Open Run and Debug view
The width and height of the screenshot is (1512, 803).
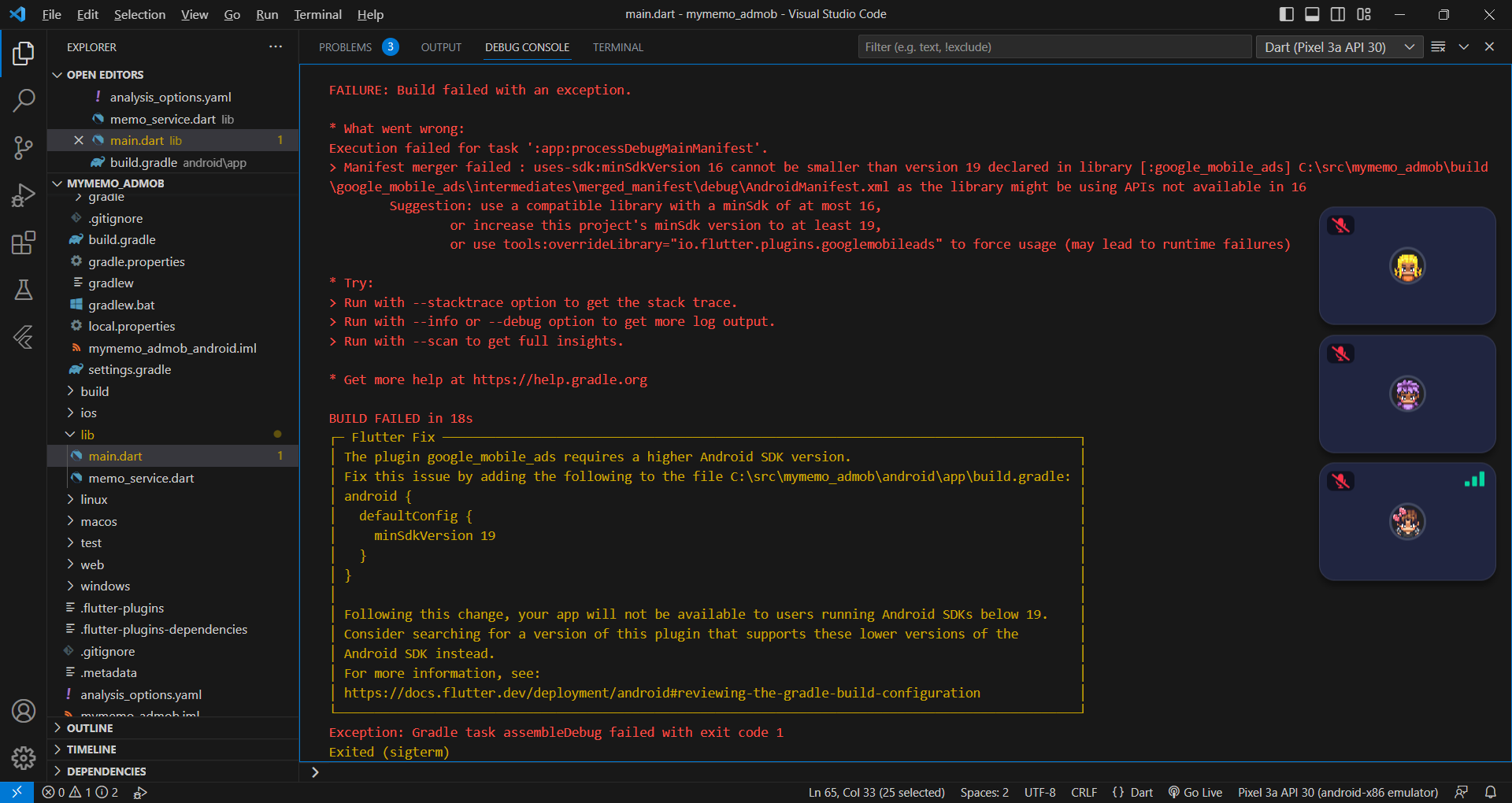tap(24, 195)
